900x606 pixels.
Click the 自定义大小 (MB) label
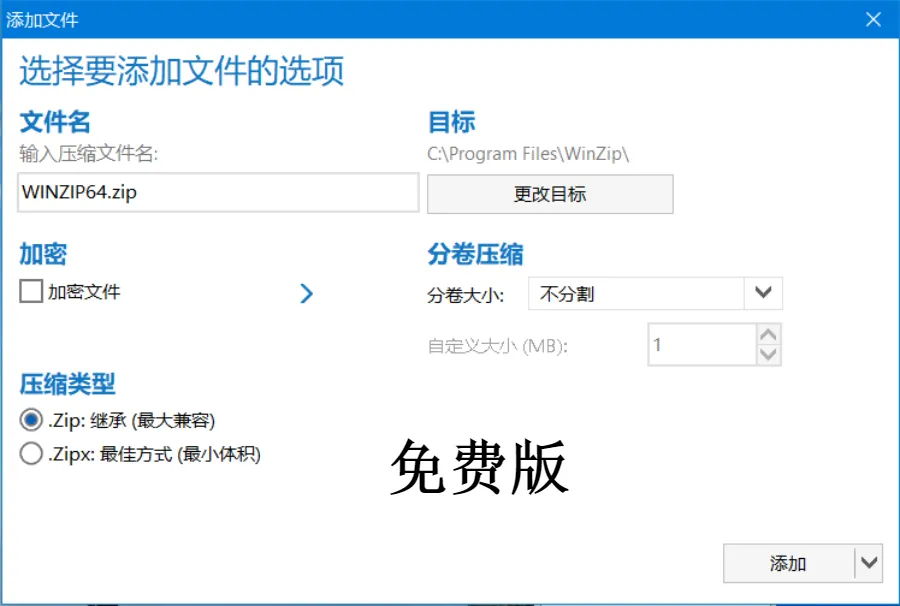pos(498,346)
